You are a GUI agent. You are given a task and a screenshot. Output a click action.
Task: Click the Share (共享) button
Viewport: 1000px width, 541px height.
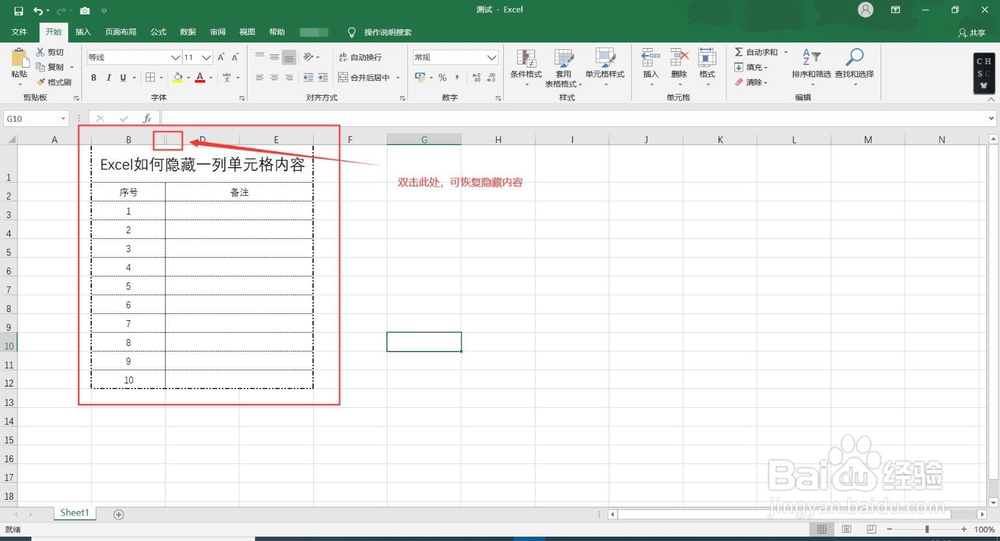click(972, 33)
